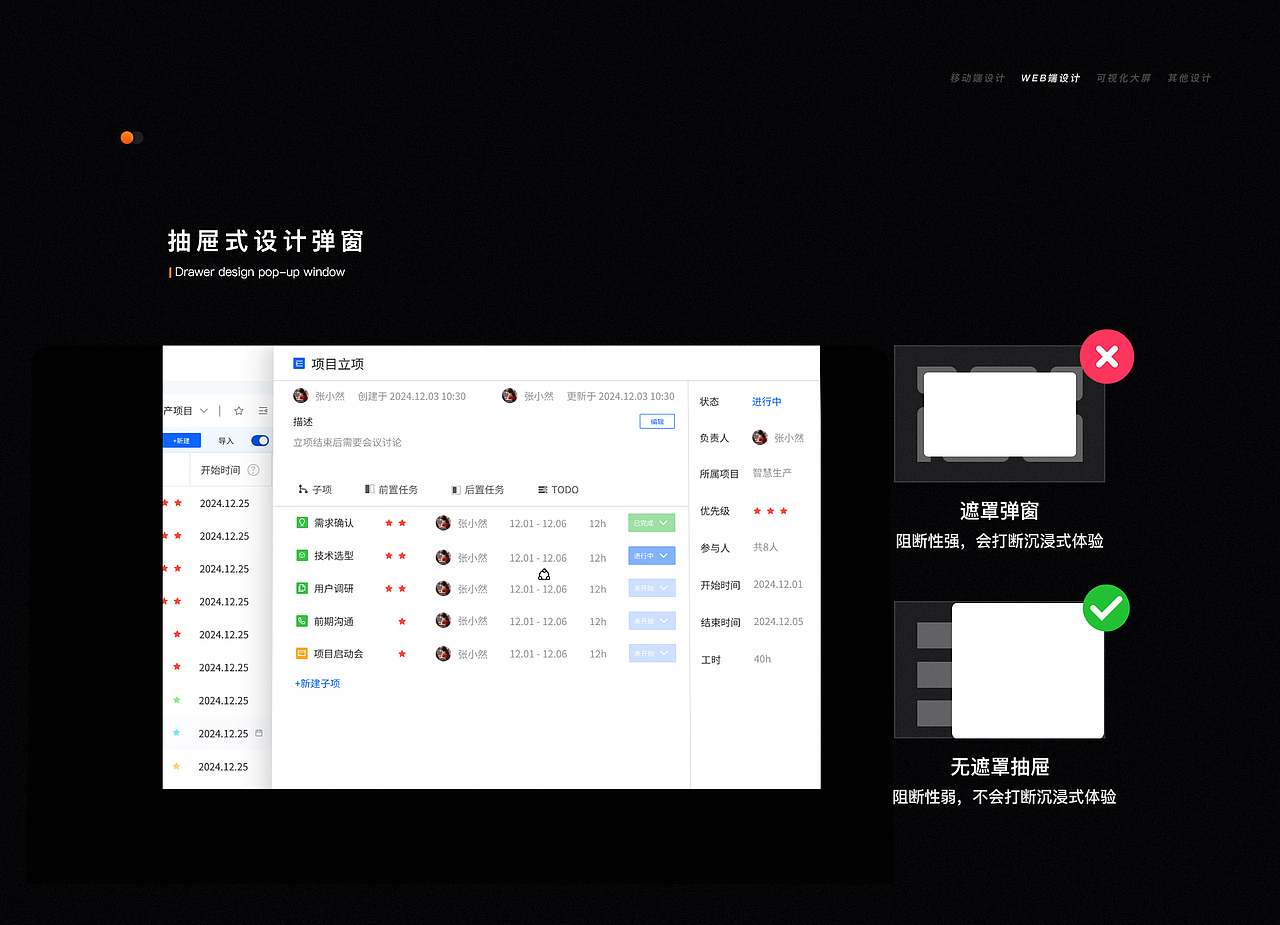This screenshot has height=925, width=1280.
Task: Click the document icon for 用户调研
Action: pos(302,588)
